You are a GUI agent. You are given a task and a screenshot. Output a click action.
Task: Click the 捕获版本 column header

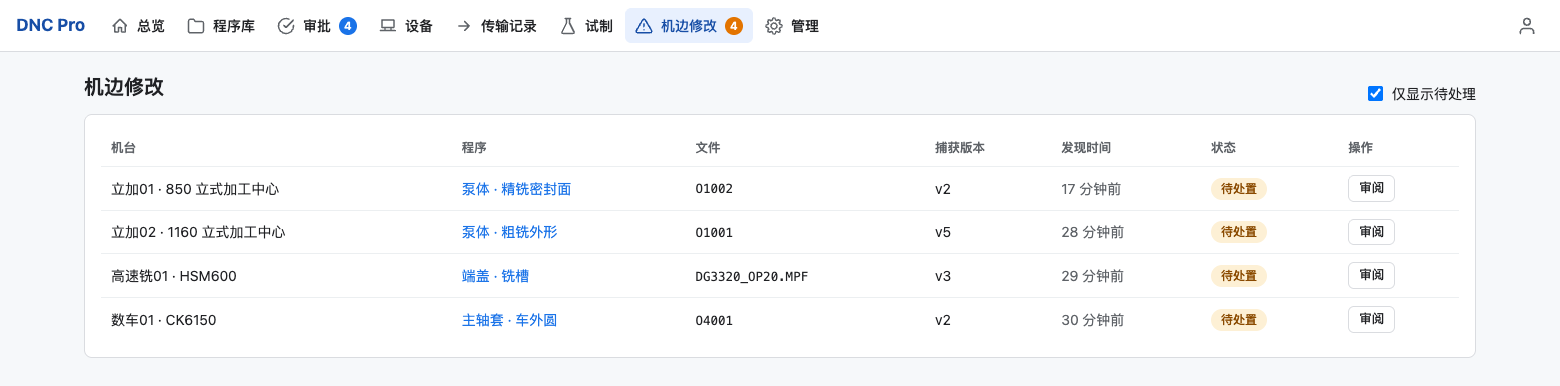960,147
